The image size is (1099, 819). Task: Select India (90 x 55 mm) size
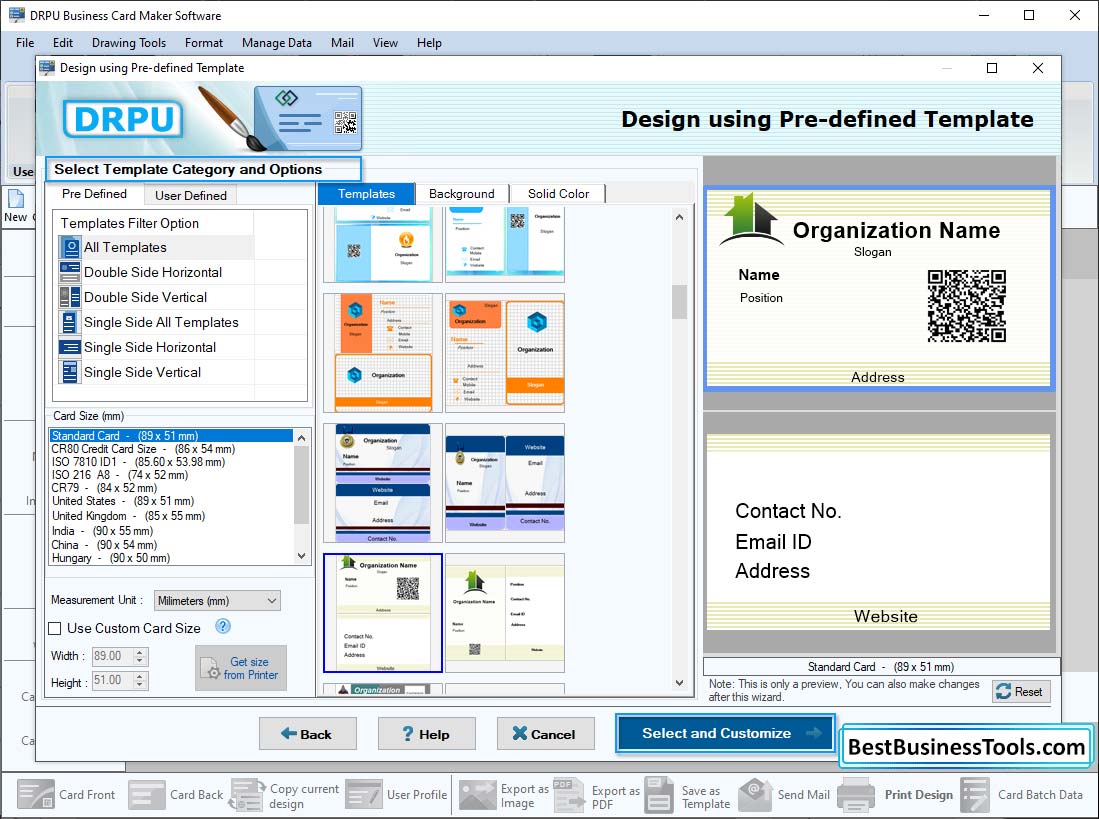[x=170, y=531]
